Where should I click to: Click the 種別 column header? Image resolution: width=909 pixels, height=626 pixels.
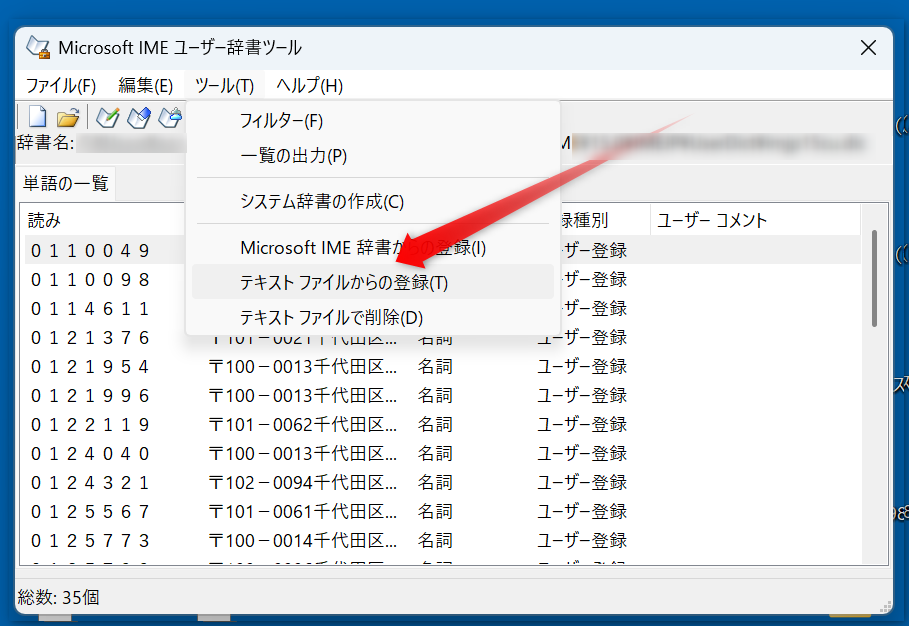(x=603, y=220)
